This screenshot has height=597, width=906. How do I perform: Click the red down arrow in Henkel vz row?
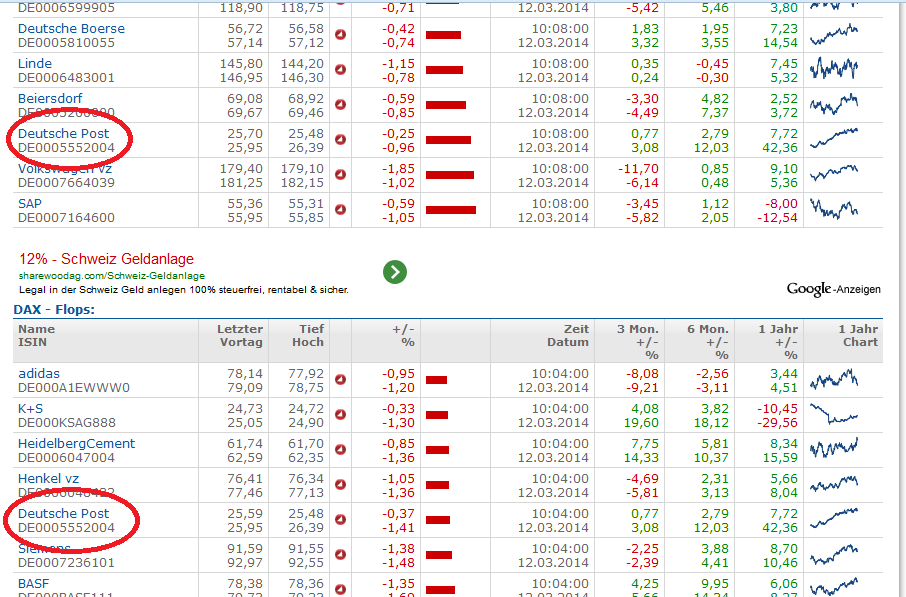pos(340,484)
